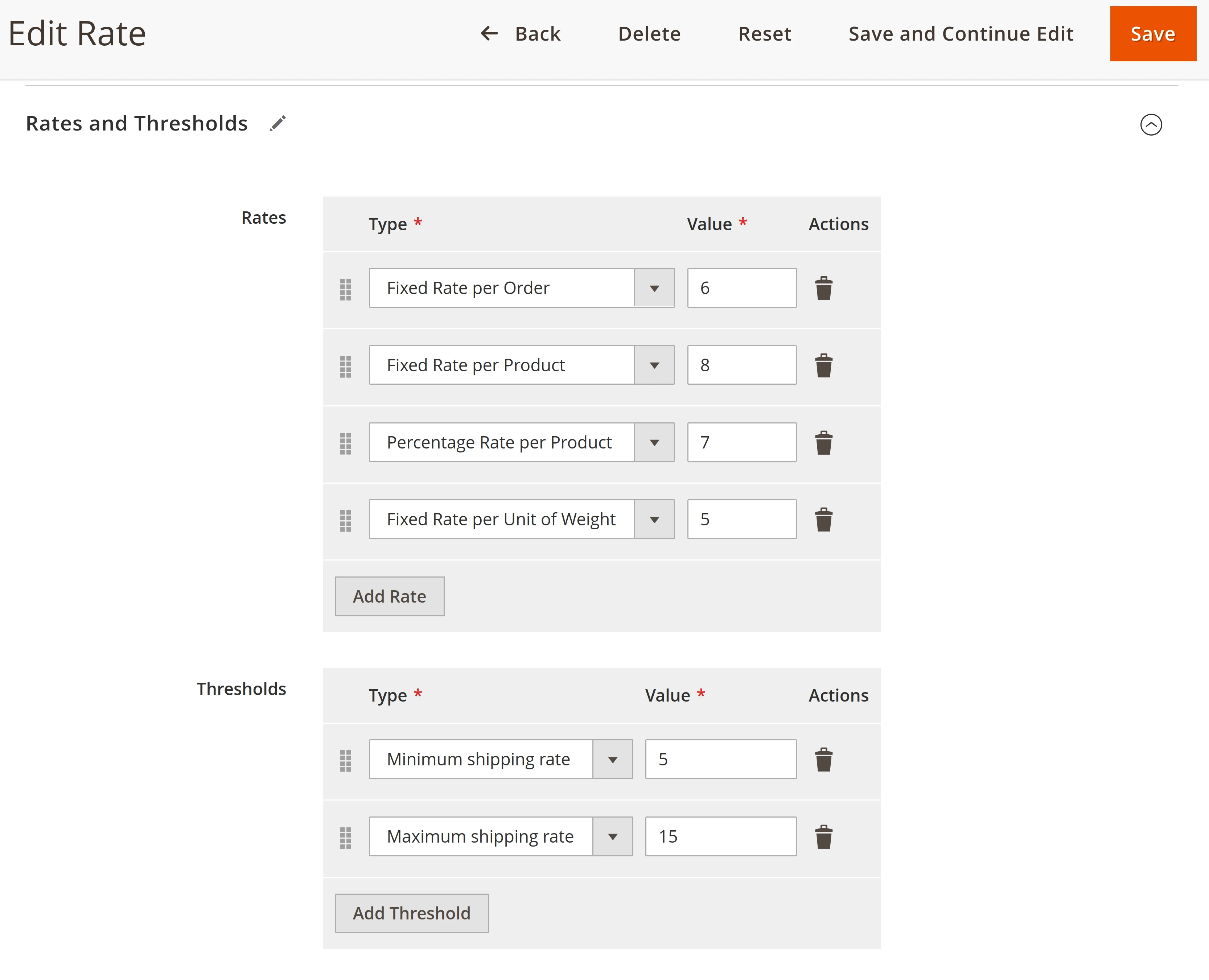Click the pencil edit icon next to Rates and Thresholds

pyautogui.click(x=280, y=124)
